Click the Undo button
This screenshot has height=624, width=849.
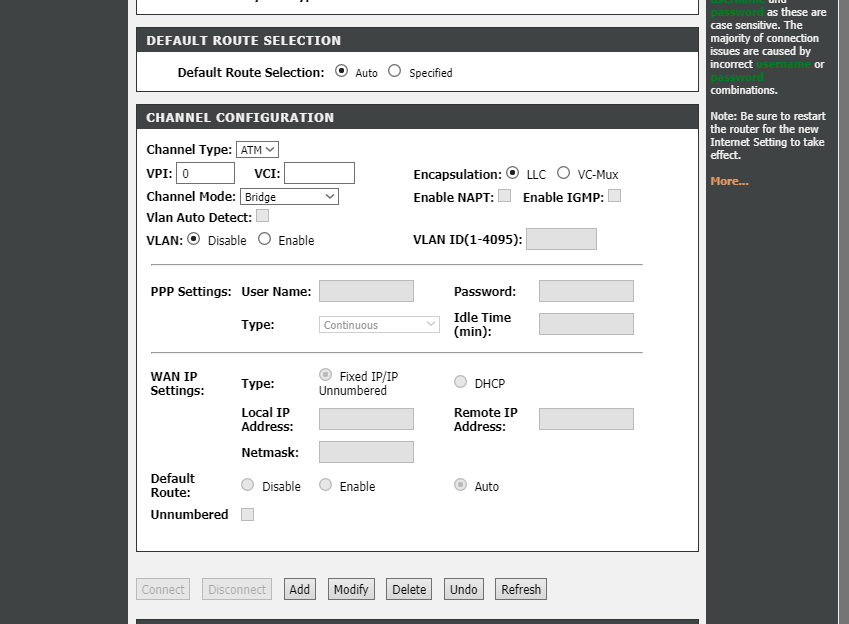click(464, 590)
